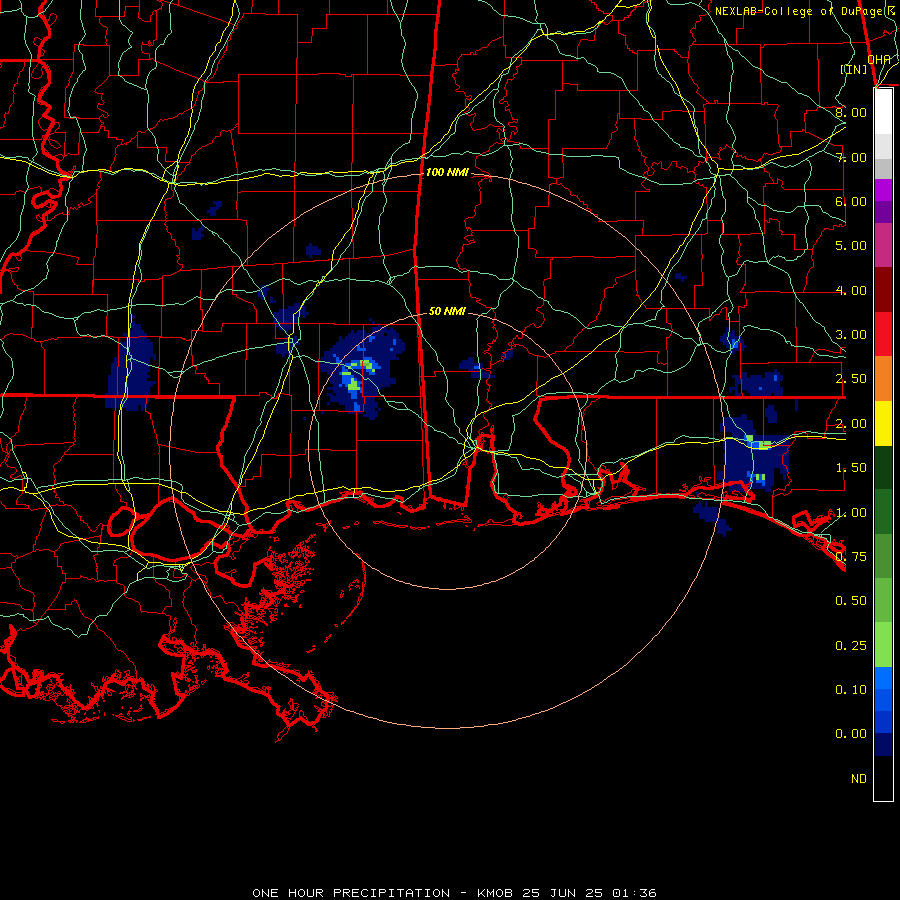
Task: Click the ND legend label
Action: coord(859,779)
